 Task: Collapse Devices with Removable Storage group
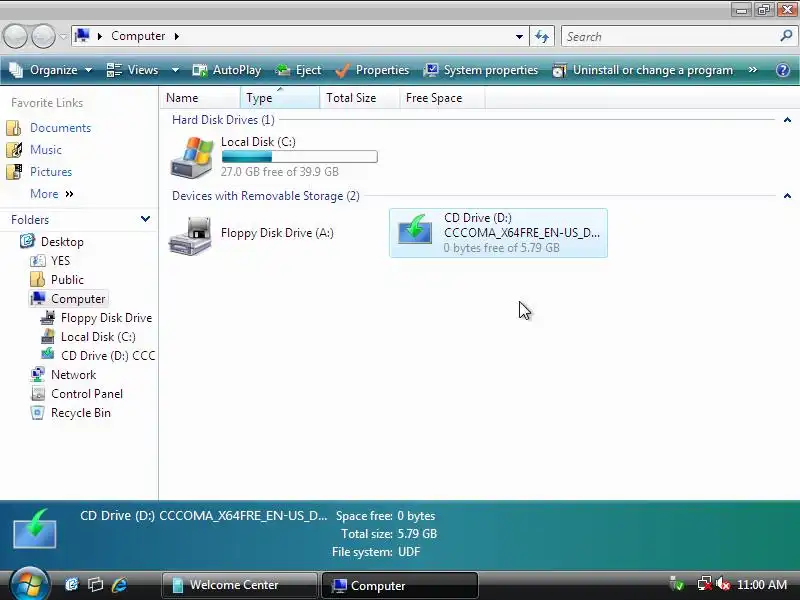click(x=787, y=196)
